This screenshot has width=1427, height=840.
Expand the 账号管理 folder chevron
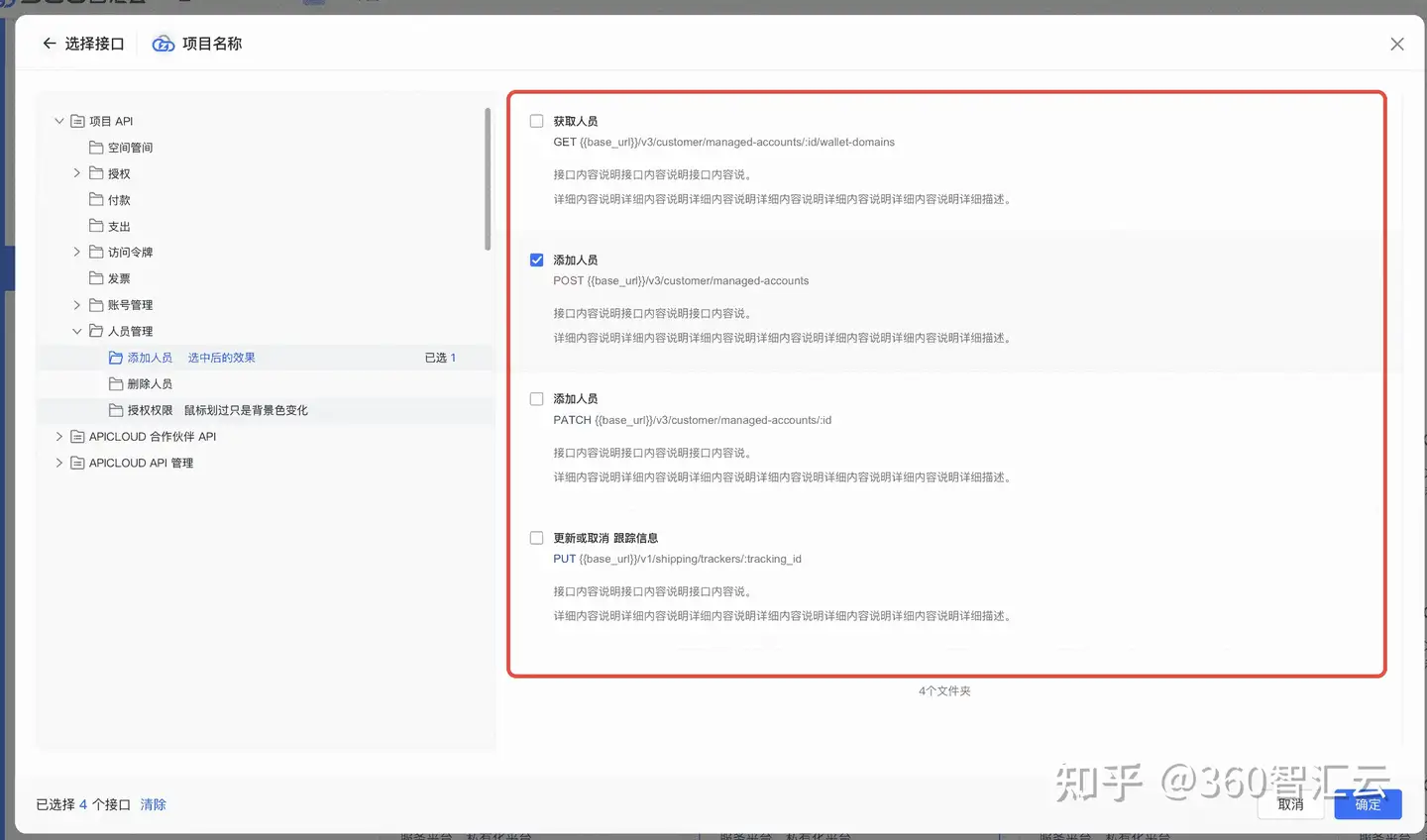point(77,305)
